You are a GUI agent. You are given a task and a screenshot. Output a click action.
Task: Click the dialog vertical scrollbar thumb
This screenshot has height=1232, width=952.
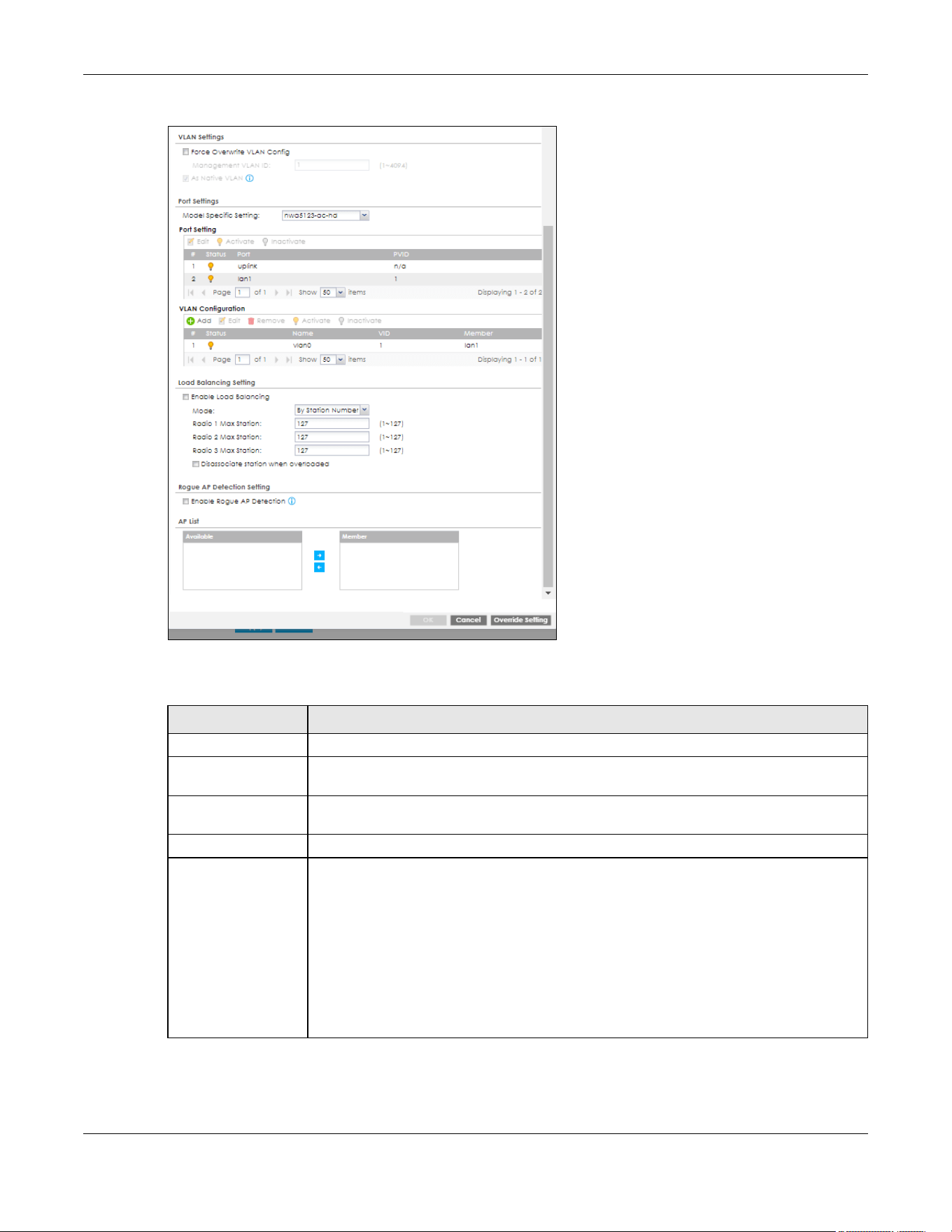tap(548, 406)
